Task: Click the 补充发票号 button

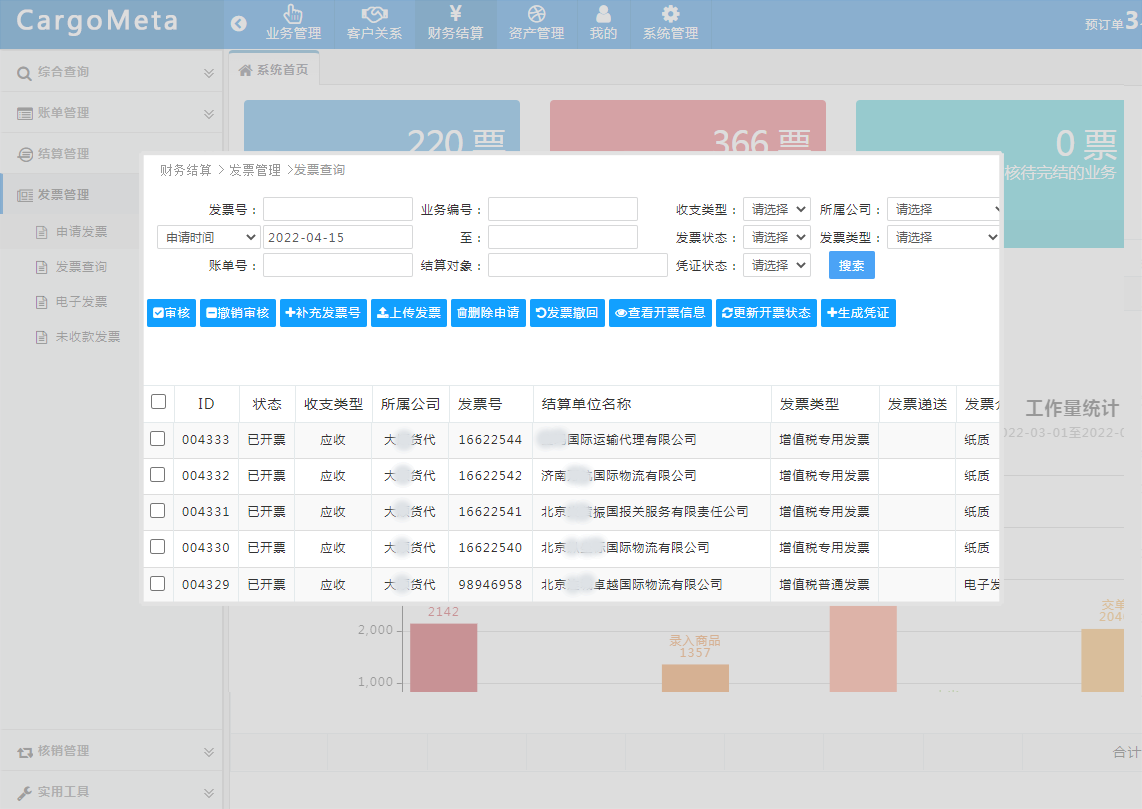Action: (323, 313)
